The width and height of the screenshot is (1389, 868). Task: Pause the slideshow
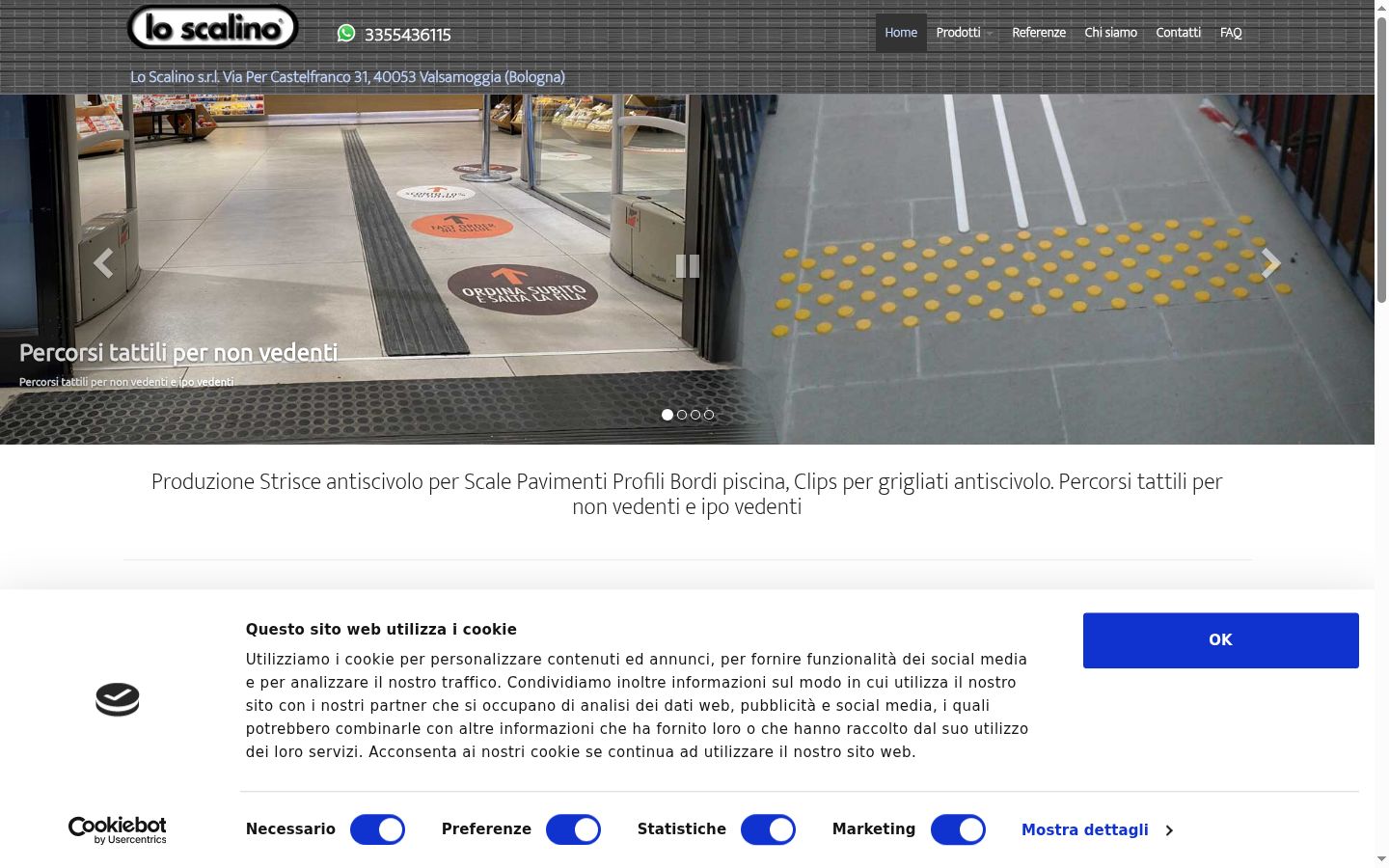[x=687, y=266]
